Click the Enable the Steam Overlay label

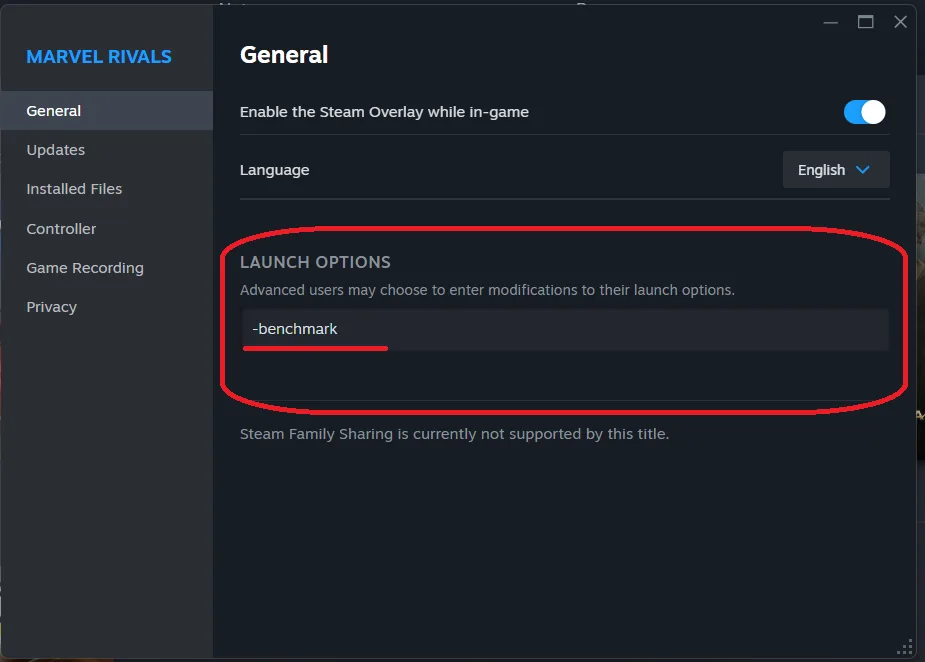click(x=384, y=112)
